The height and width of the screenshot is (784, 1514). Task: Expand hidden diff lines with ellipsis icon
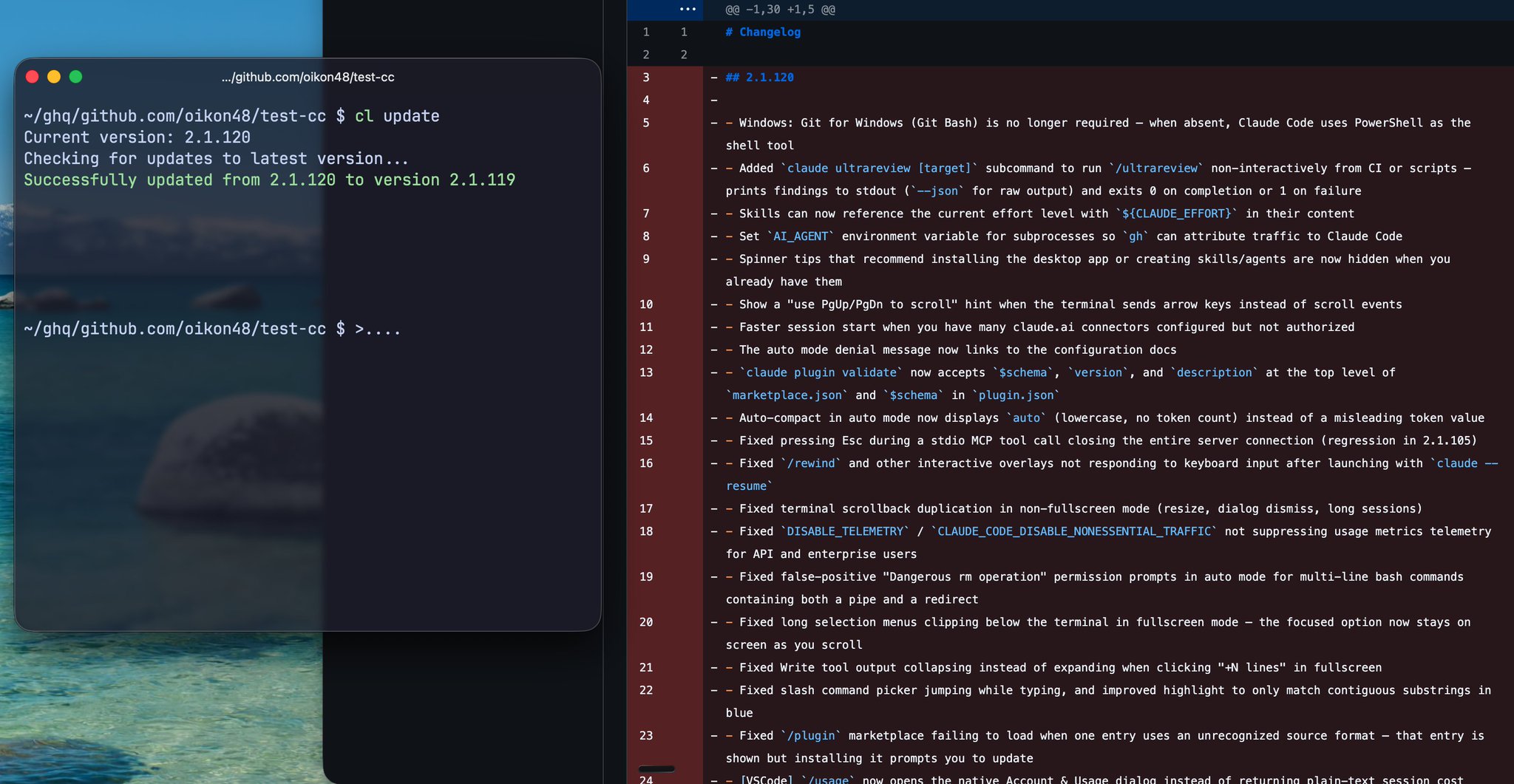(688, 10)
